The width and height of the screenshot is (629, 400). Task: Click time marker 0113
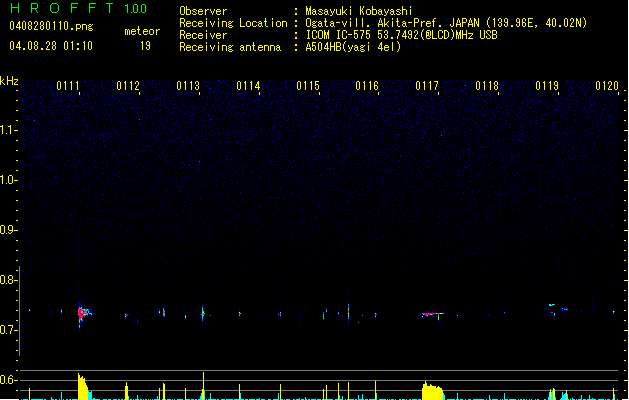pyautogui.click(x=188, y=86)
